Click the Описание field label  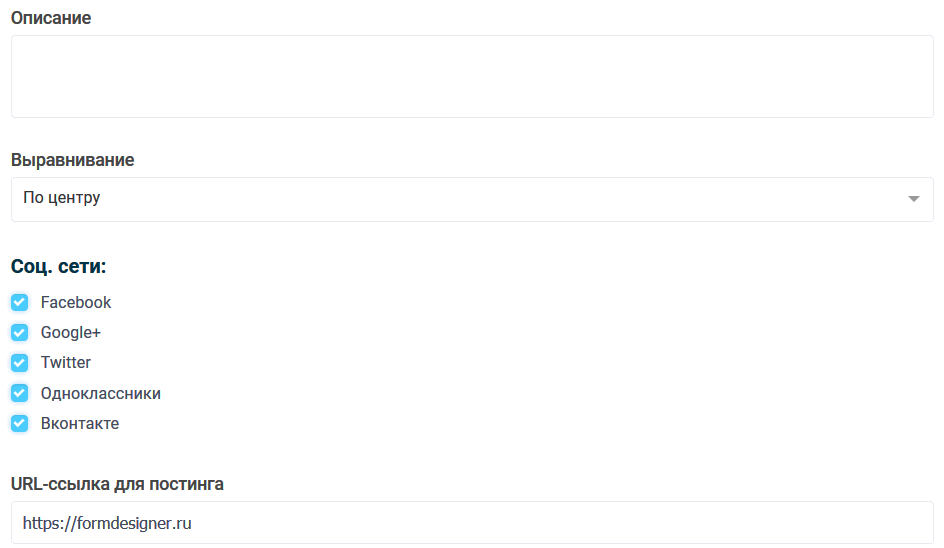51,18
